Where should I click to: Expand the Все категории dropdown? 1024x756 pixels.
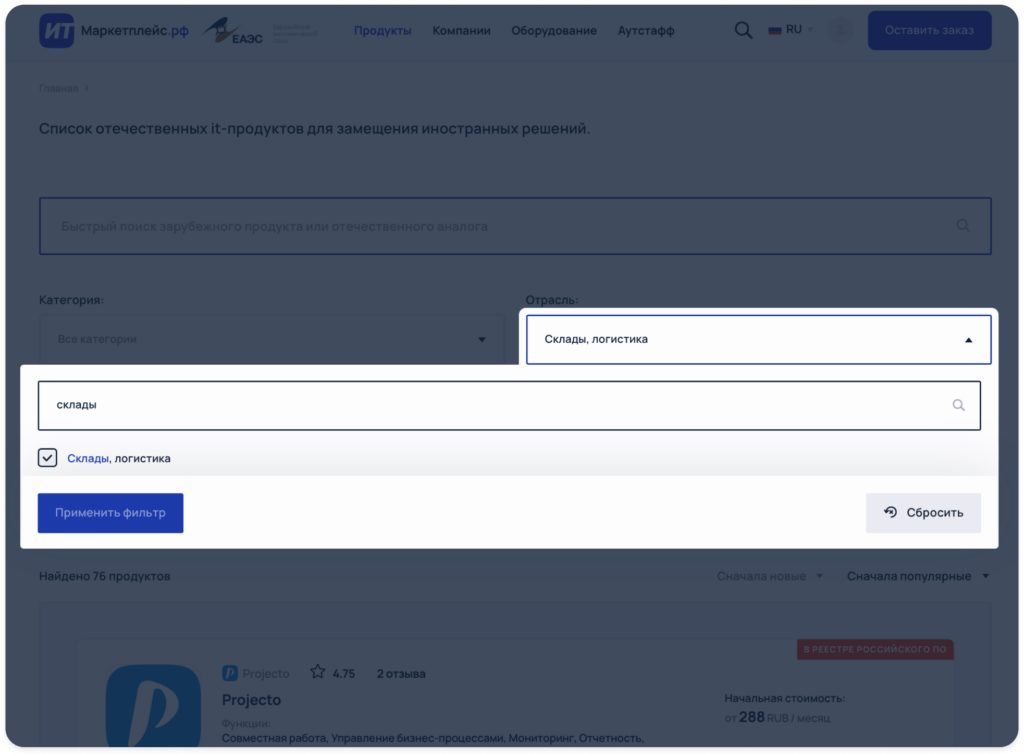tap(271, 339)
